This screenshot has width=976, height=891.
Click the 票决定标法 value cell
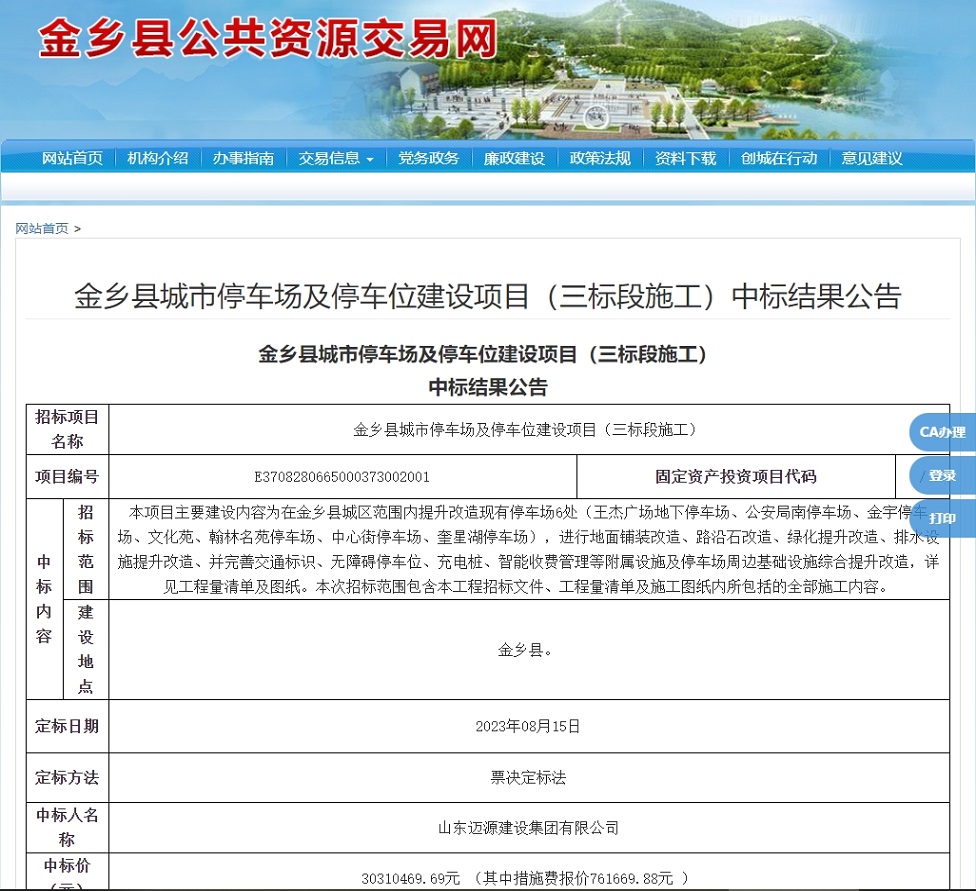click(528, 777)
